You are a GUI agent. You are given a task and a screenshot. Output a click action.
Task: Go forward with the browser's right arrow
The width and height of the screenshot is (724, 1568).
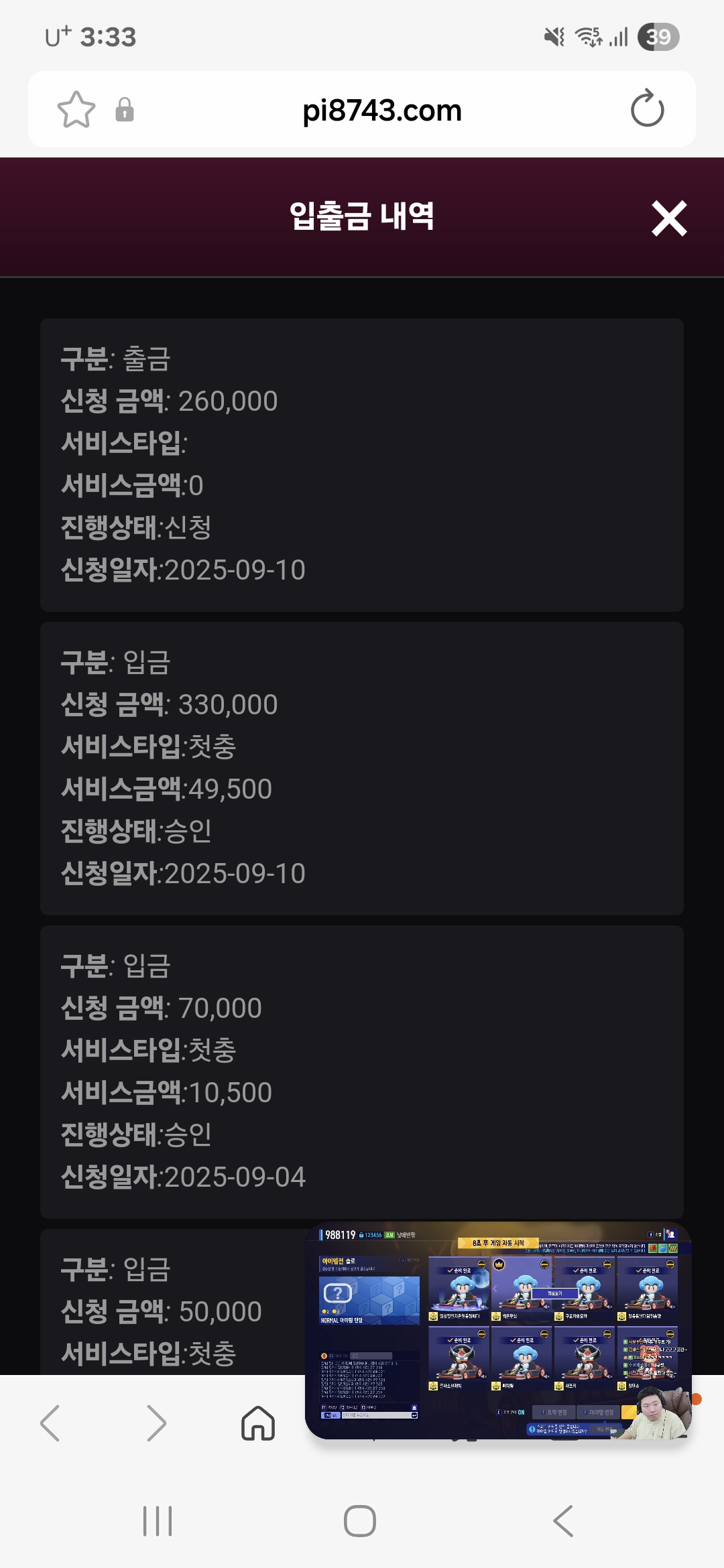pyautogui.click(x=156, y=1423)
